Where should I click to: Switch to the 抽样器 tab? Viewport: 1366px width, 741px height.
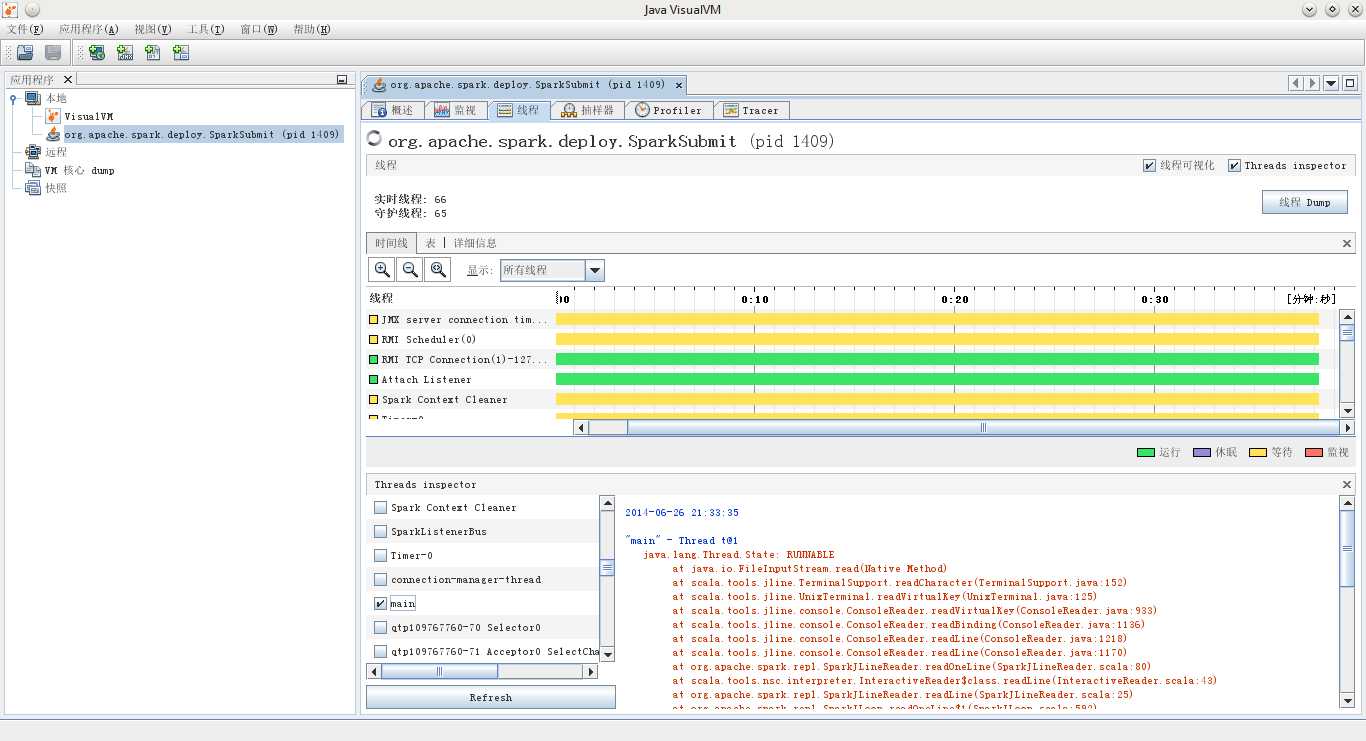pyautogui.click(x=588, y=110)
